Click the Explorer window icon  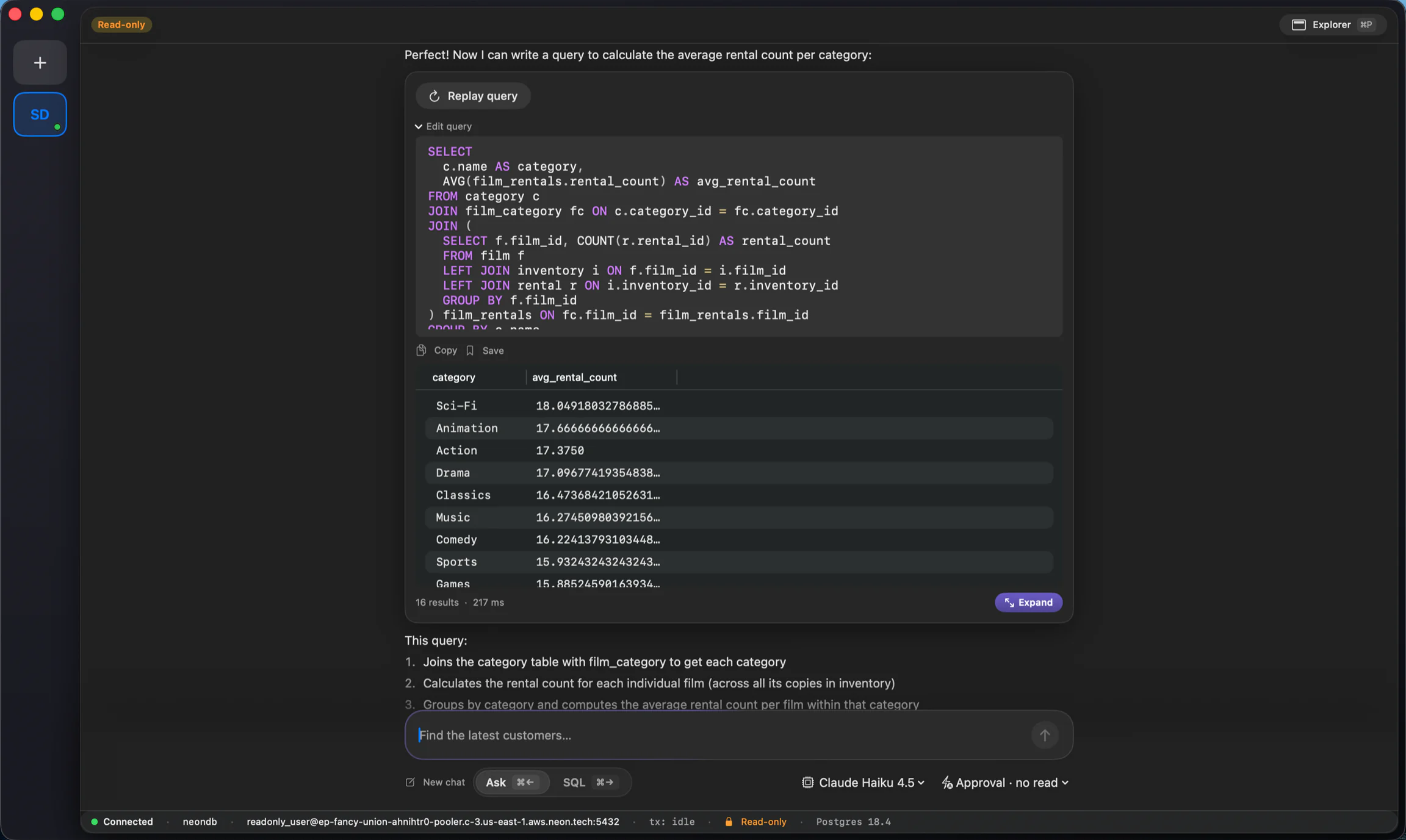1298,24
